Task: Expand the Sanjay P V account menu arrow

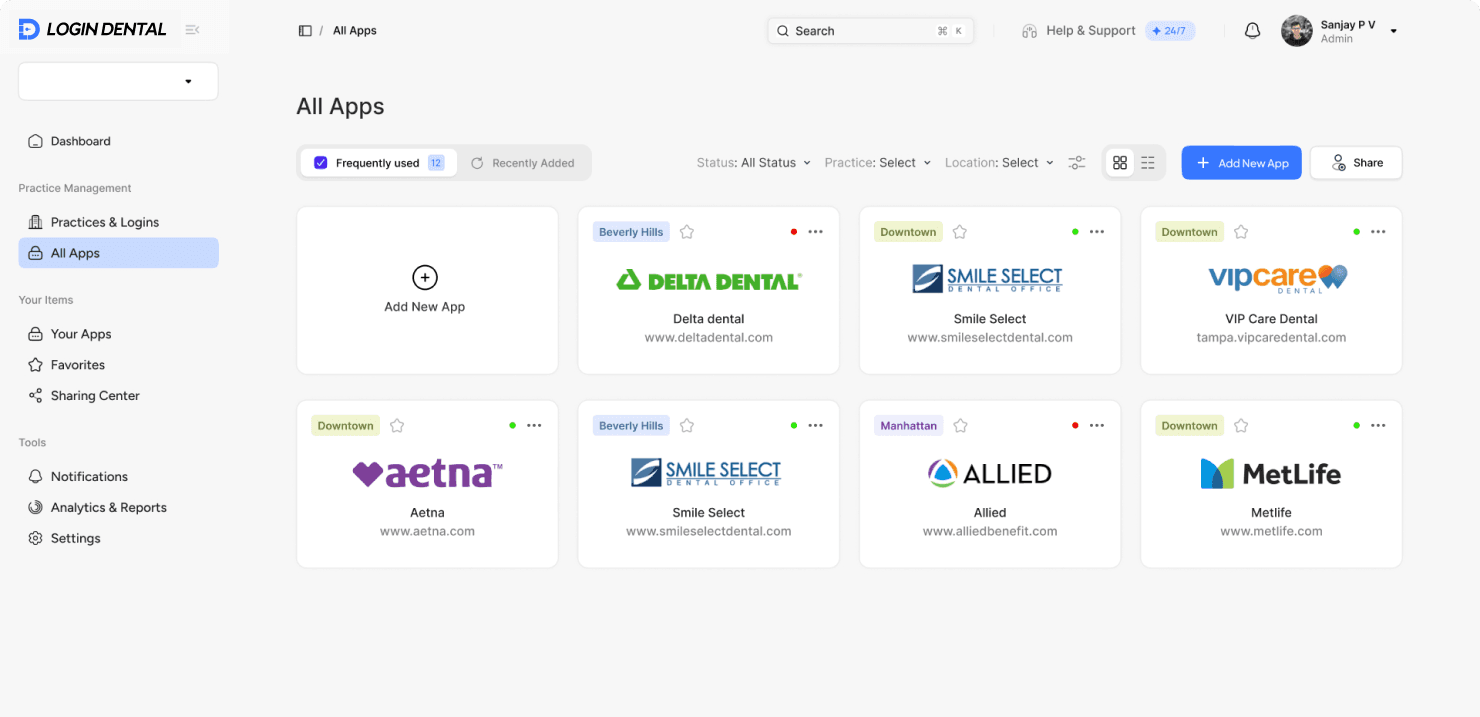Action: pyautogui.click(x=1394, y=31)
